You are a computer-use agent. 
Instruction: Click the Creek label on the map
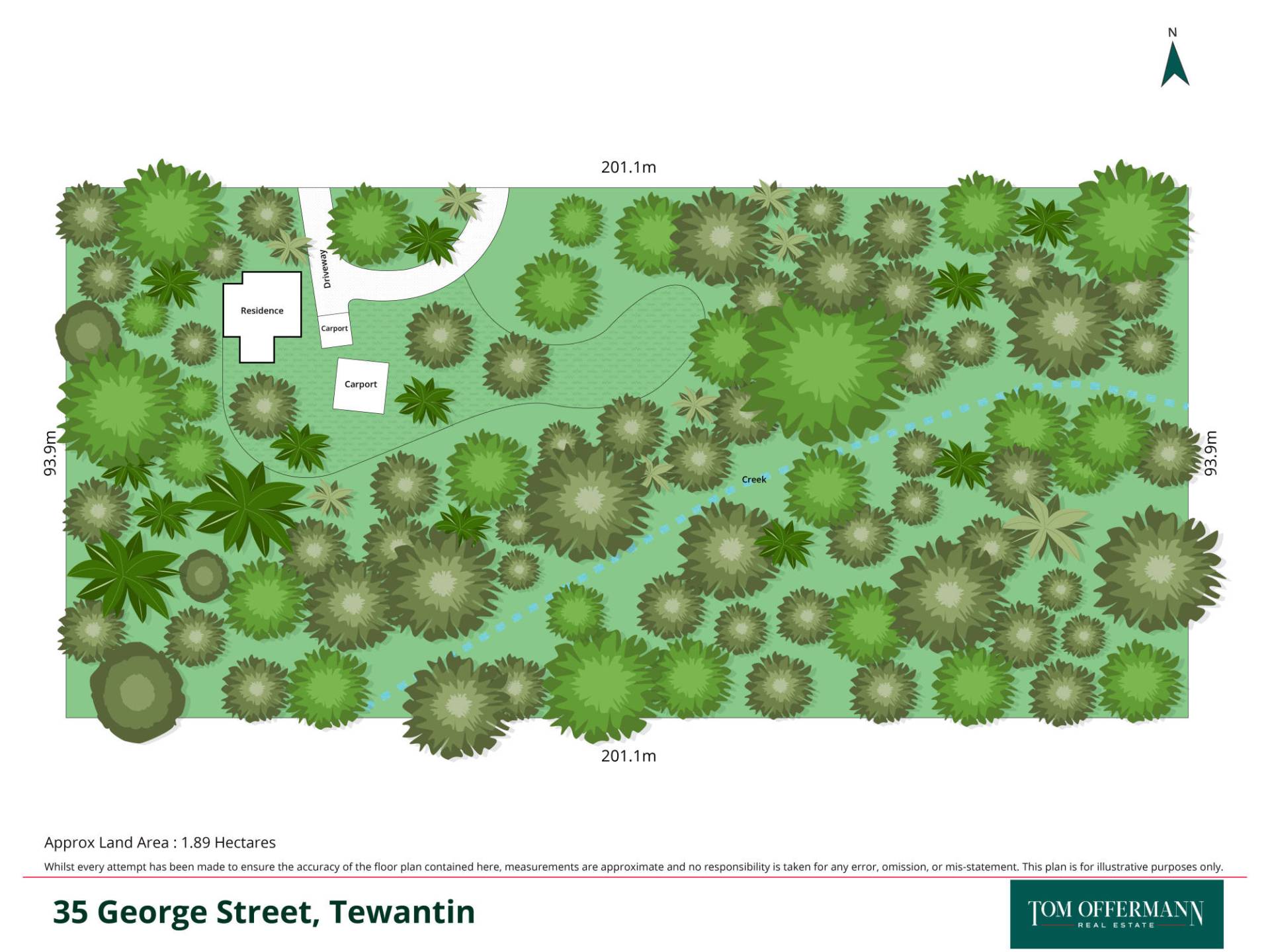(753, 479)
